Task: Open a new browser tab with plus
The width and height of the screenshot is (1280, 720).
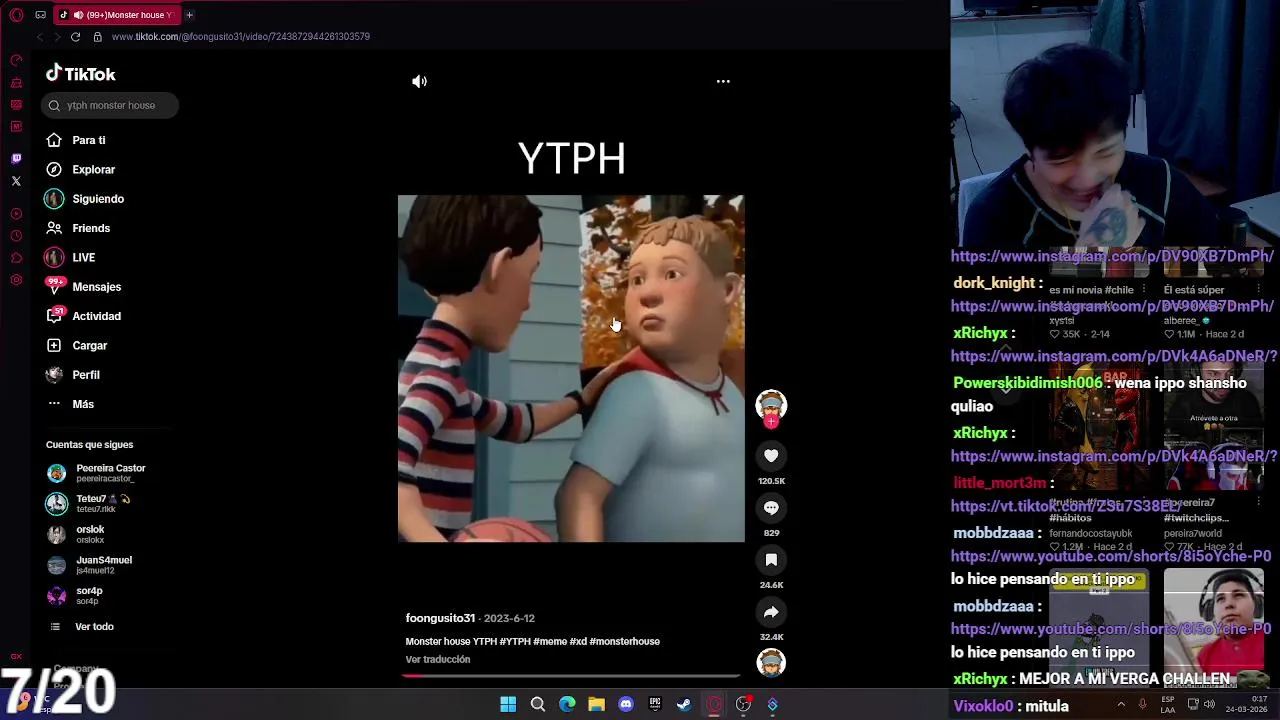Action: coord(189,15)
